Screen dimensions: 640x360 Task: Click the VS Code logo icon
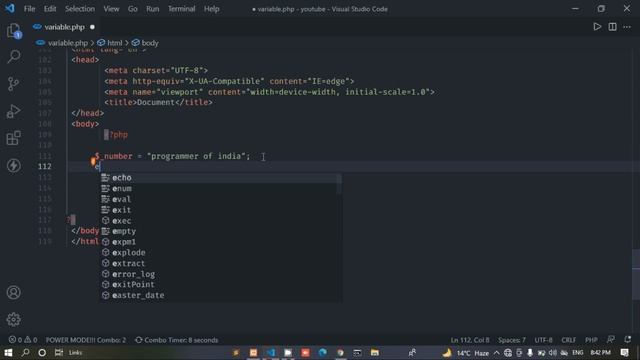tap(9, 9)
